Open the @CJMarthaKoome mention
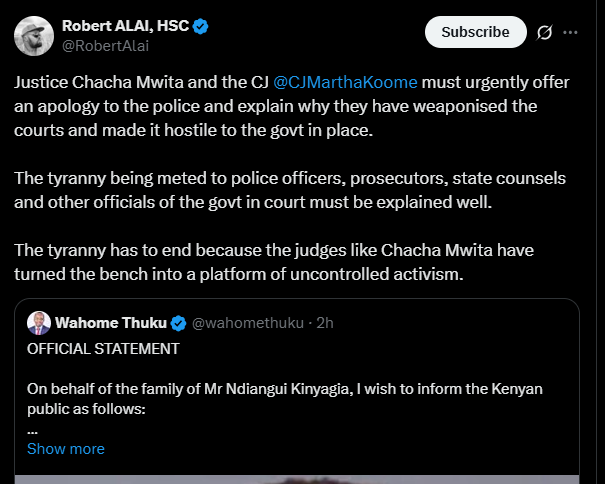The image size is (605, 484). (x=347, y=82)
